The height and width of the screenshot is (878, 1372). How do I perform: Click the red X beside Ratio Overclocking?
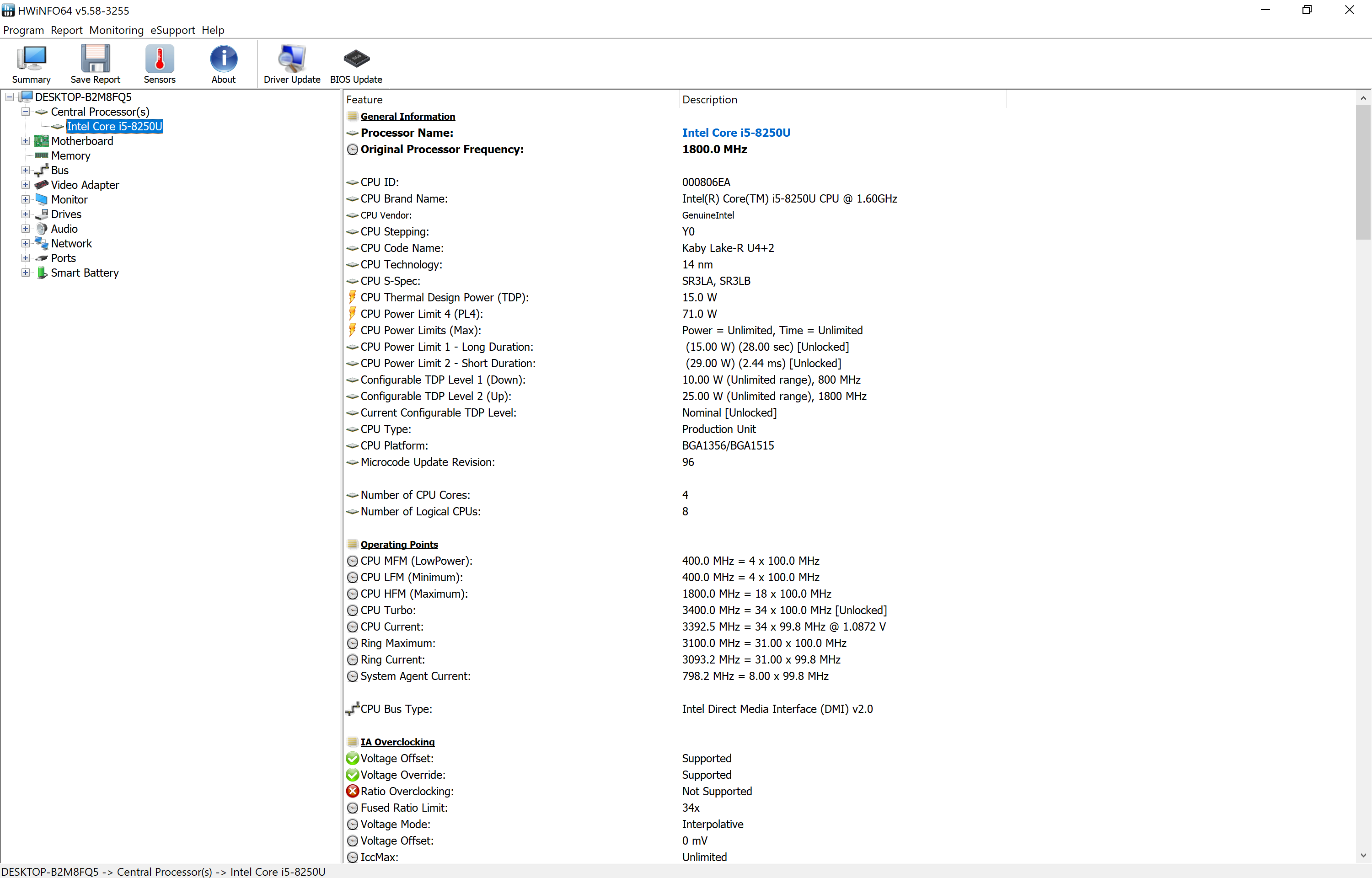pos(353,791)
